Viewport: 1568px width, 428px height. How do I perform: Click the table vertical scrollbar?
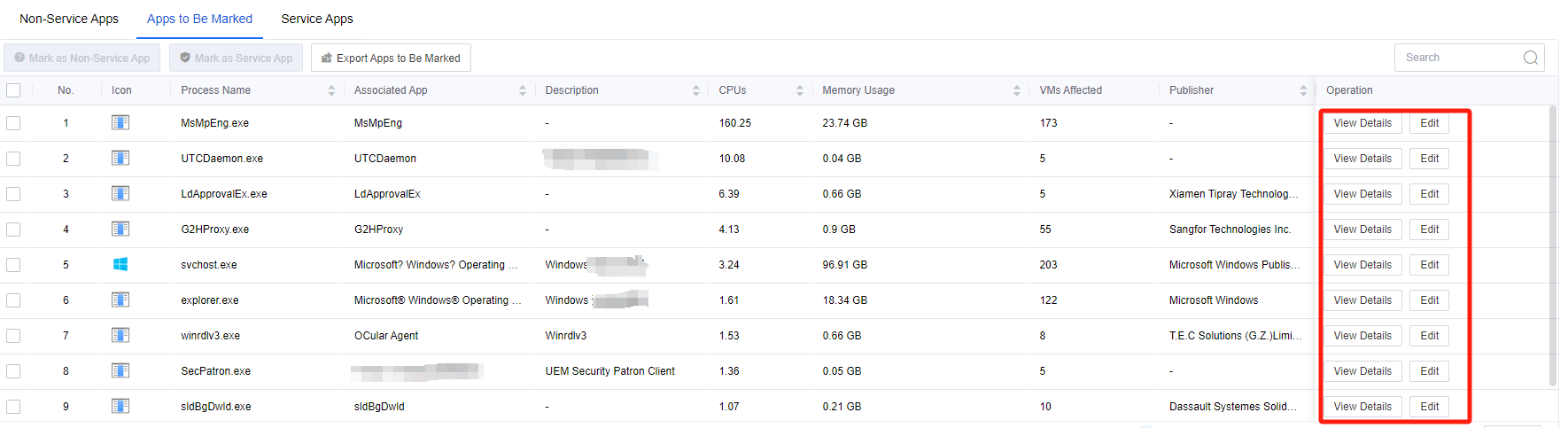[1552, 246]
